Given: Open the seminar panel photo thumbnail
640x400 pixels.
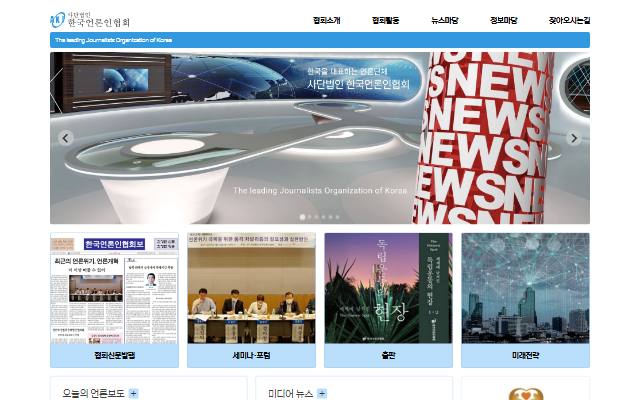Looking at the screenshot, I should (251, 288).
